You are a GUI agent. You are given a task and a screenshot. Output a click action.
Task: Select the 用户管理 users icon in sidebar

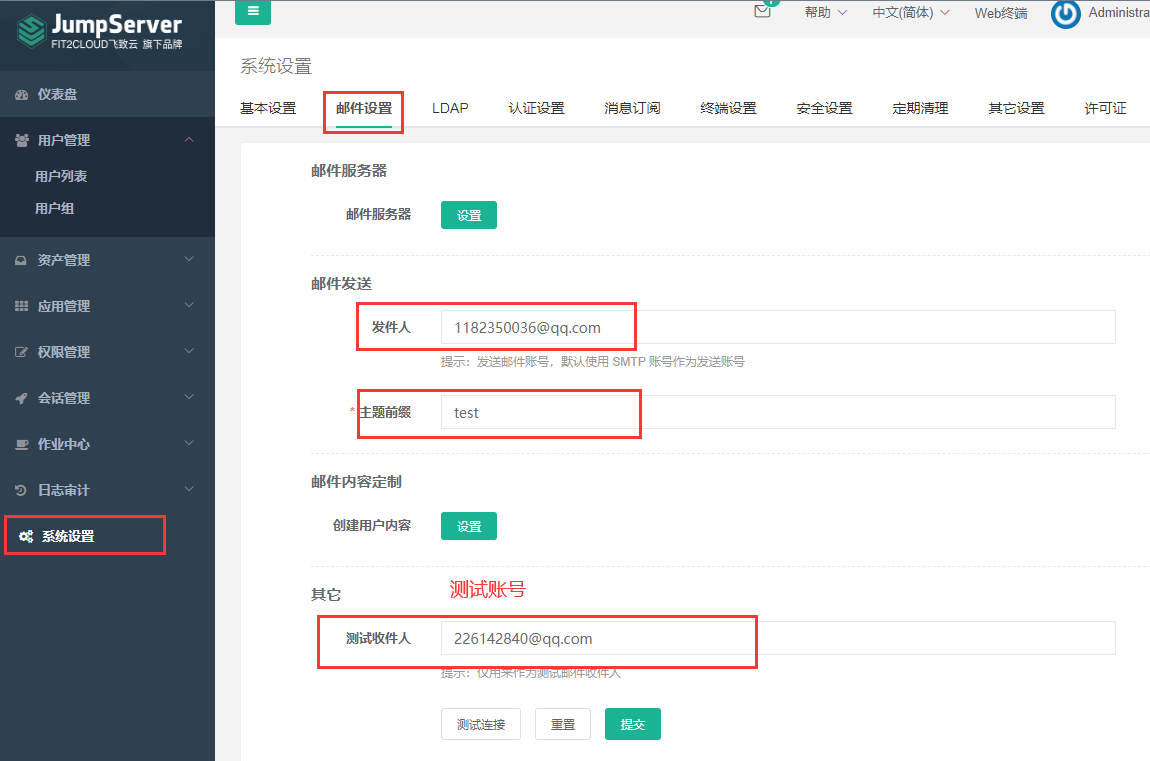[23, 140]
